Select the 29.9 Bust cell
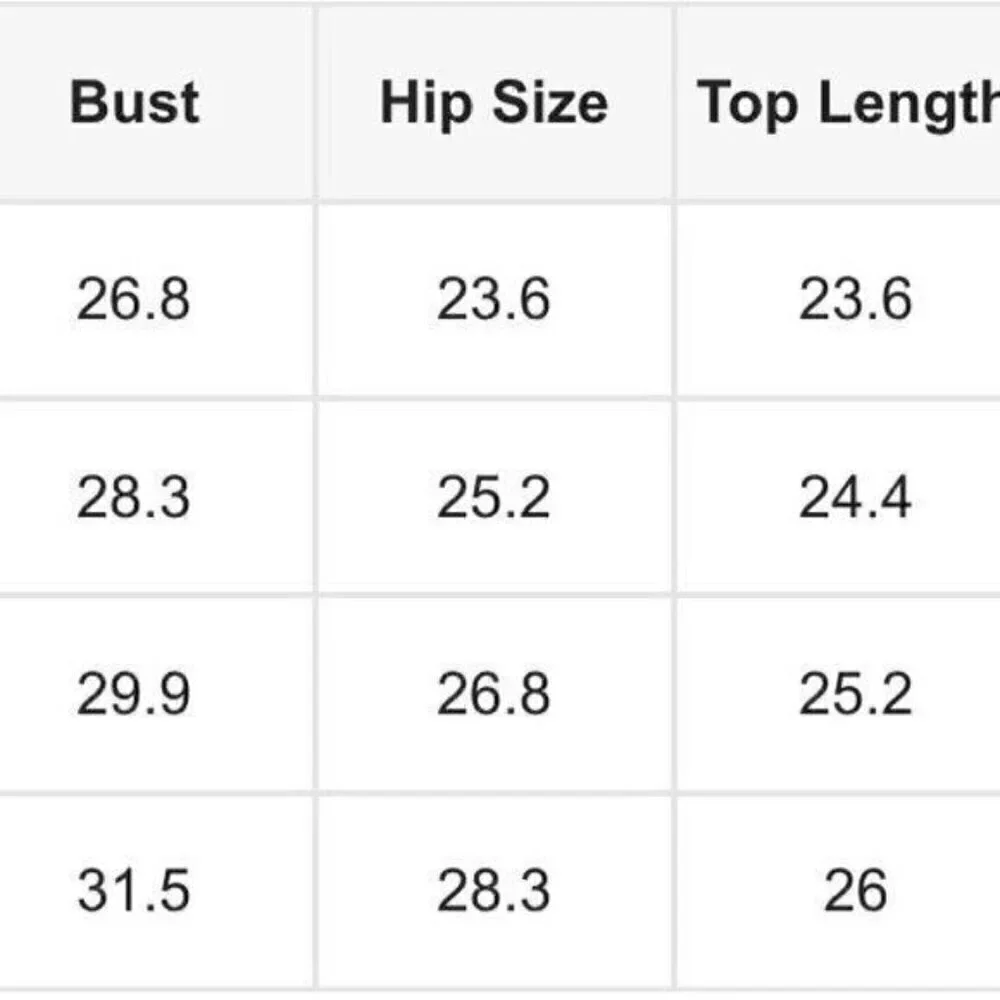The height and width of the screenshot is (1000, 1000). point(133,694)
